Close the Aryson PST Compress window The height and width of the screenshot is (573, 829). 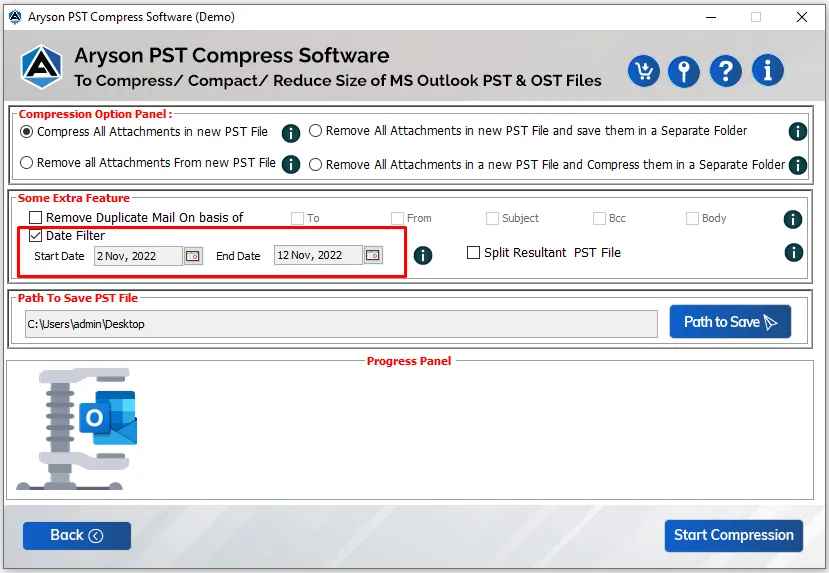click(x=802, y=17)
